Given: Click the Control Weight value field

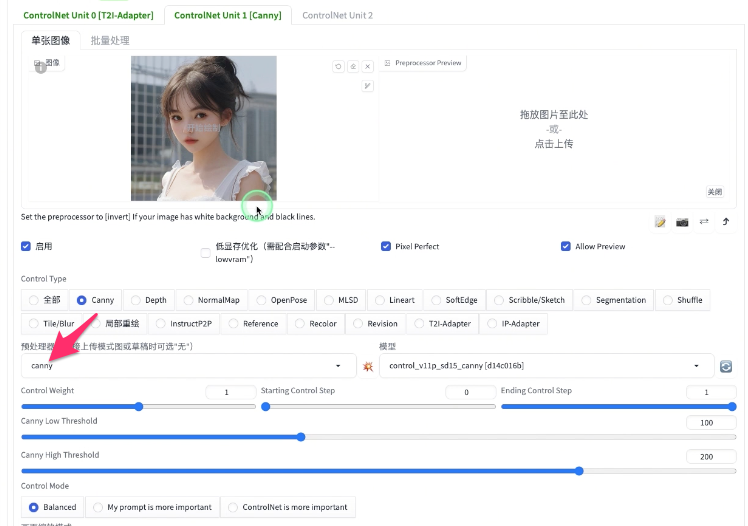Looking at the screenshot, I should tap(231, 392).
